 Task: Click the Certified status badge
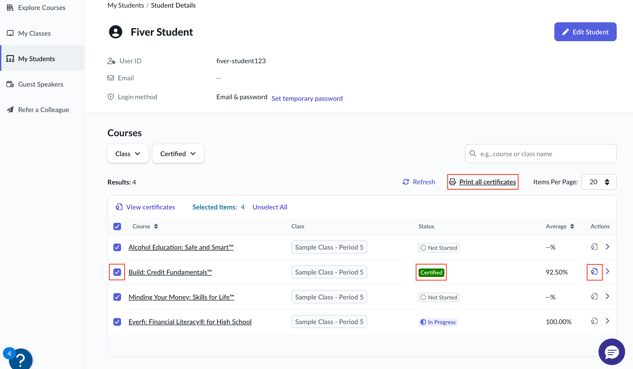click(x=431, y=273)
